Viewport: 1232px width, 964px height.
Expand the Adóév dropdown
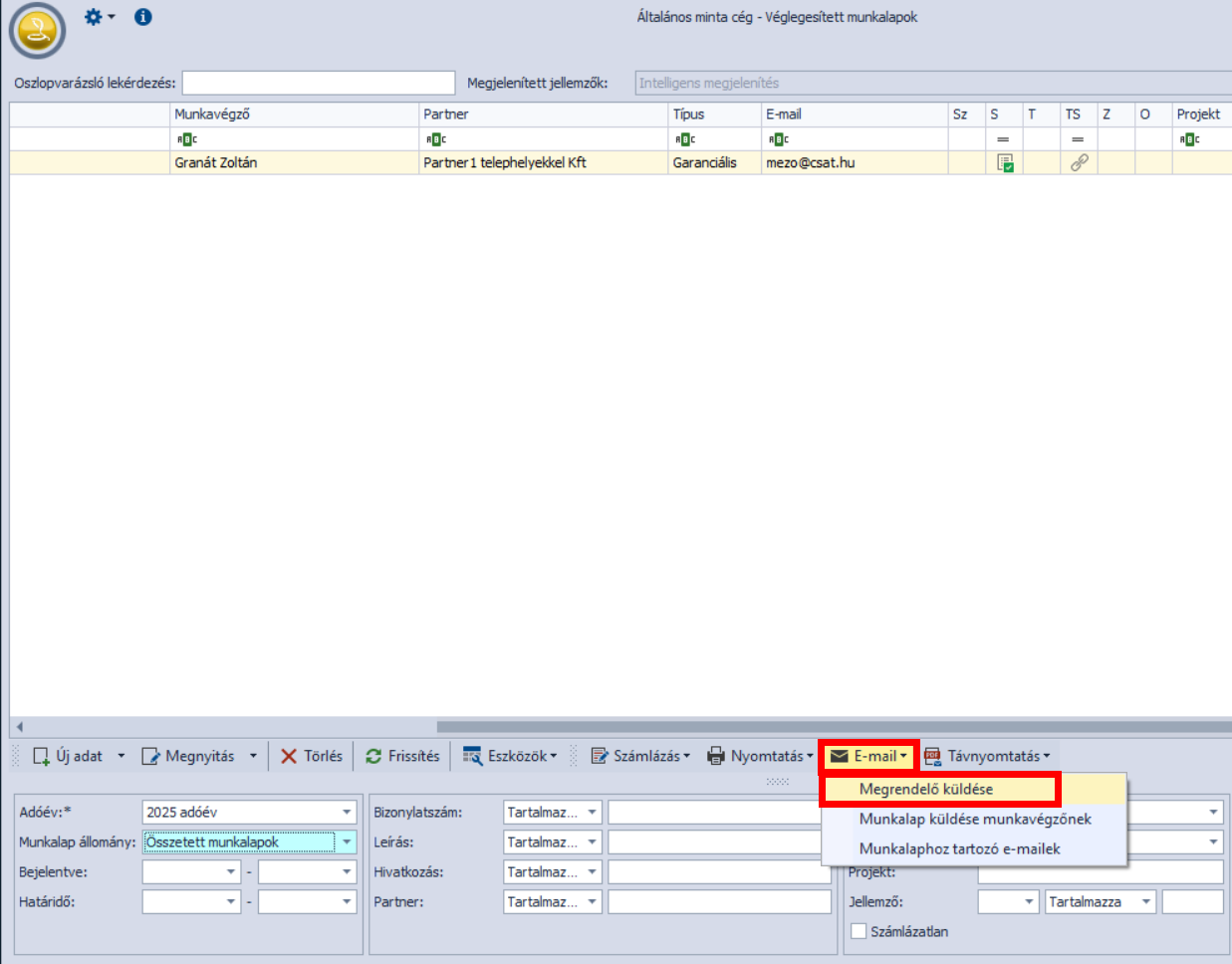[347, 813]
